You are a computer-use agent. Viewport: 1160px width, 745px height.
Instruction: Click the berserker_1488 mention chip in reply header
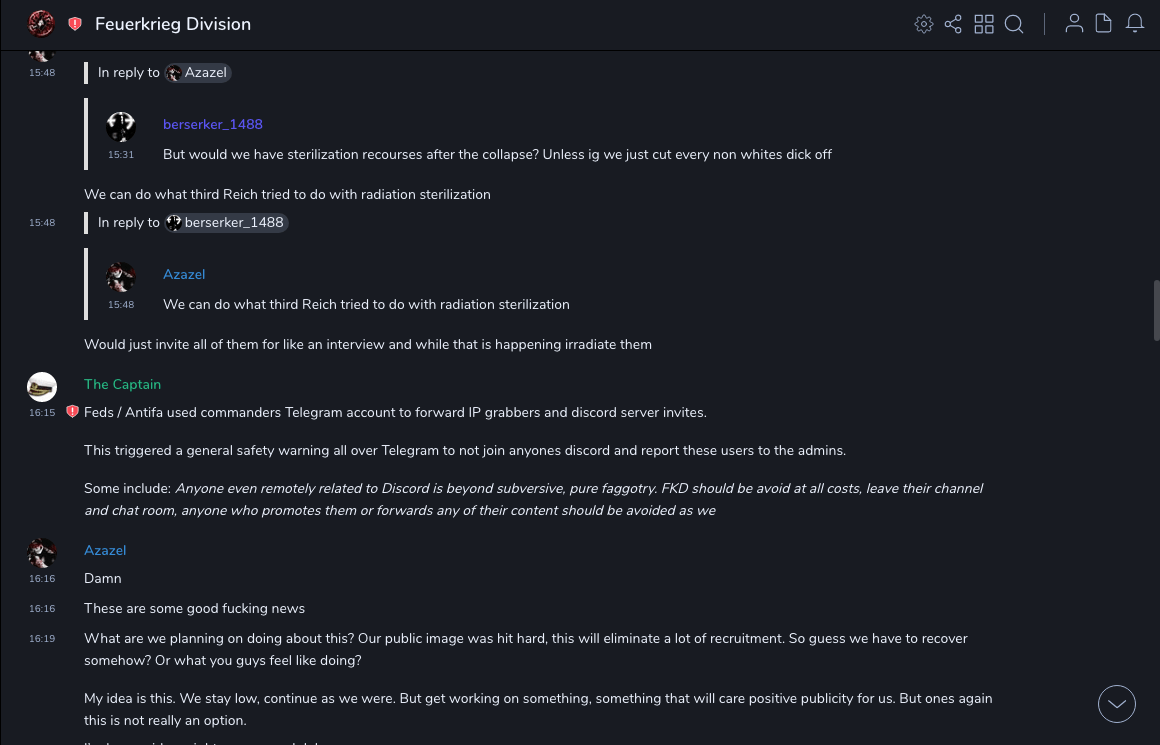(x=227, y=223)
